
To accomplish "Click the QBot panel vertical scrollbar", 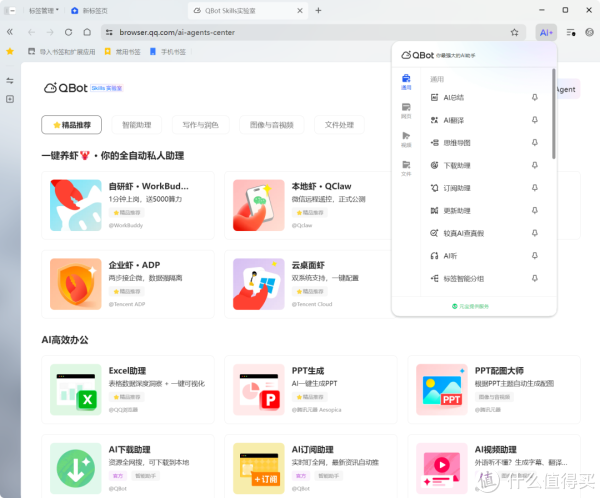I will pyautogui.click(x=553, y=115).
